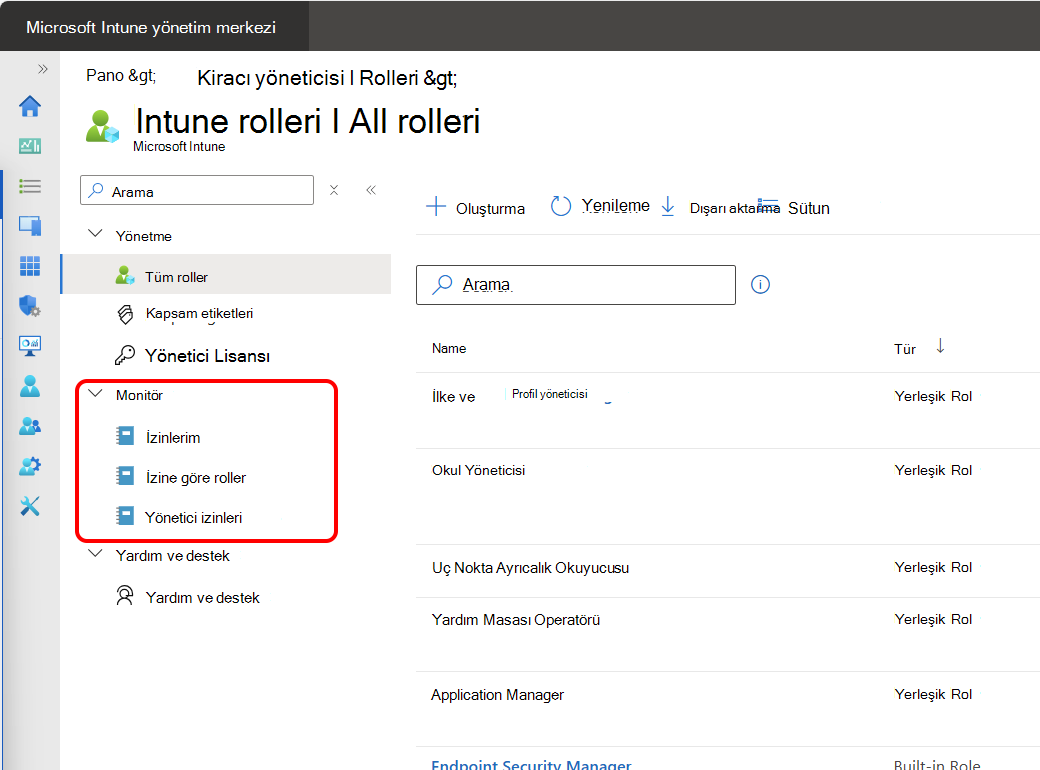
Task: Click the Yönetici Lisansı key icon
Action: point(125,355)
